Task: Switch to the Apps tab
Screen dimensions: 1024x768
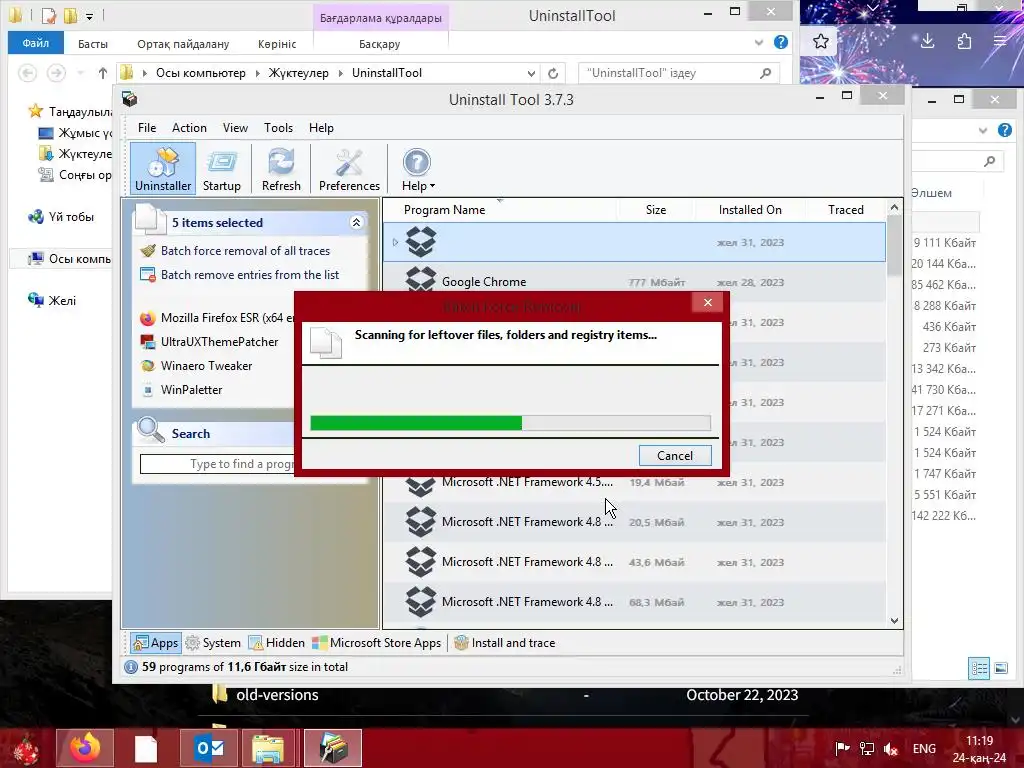Action: click(x=155, y=643)
